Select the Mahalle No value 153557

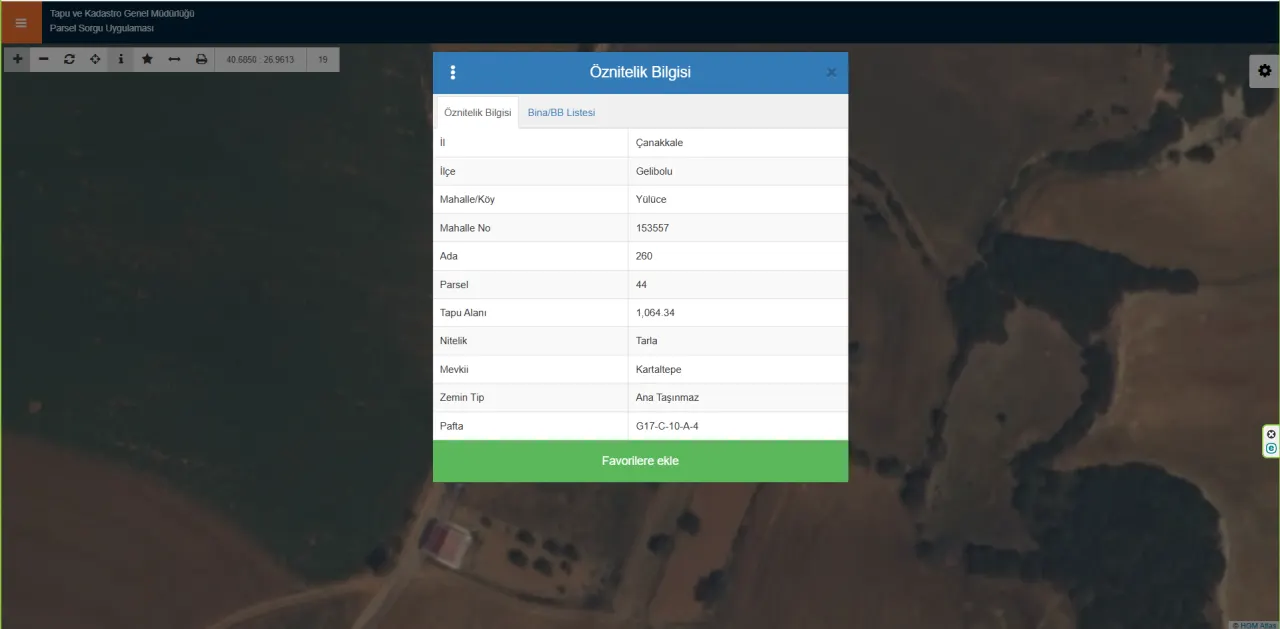(x=653, y=228)
